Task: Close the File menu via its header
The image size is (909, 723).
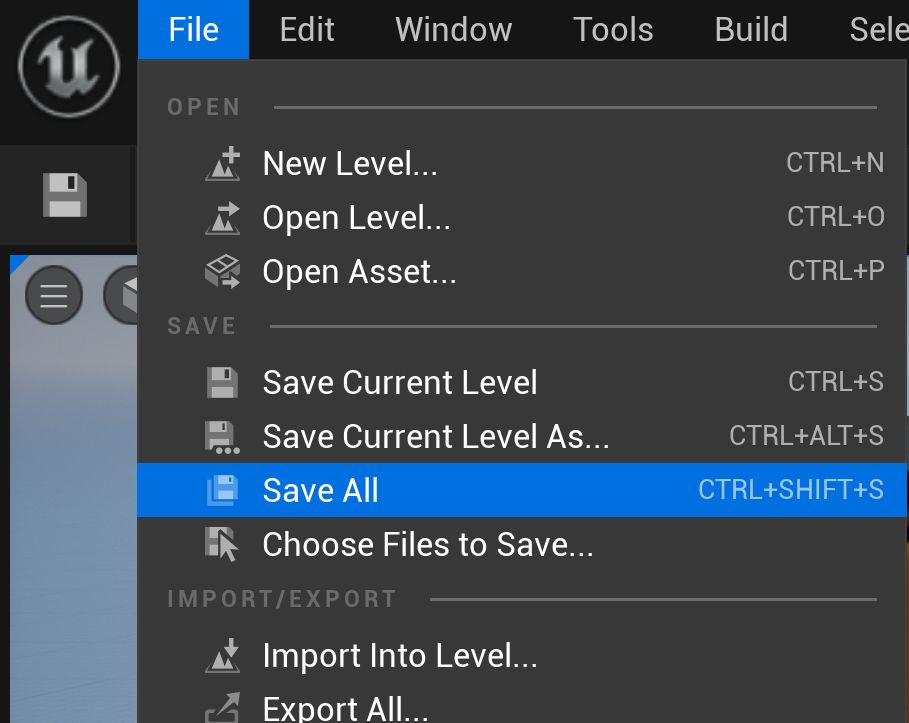Action: (x=193, y=30)
